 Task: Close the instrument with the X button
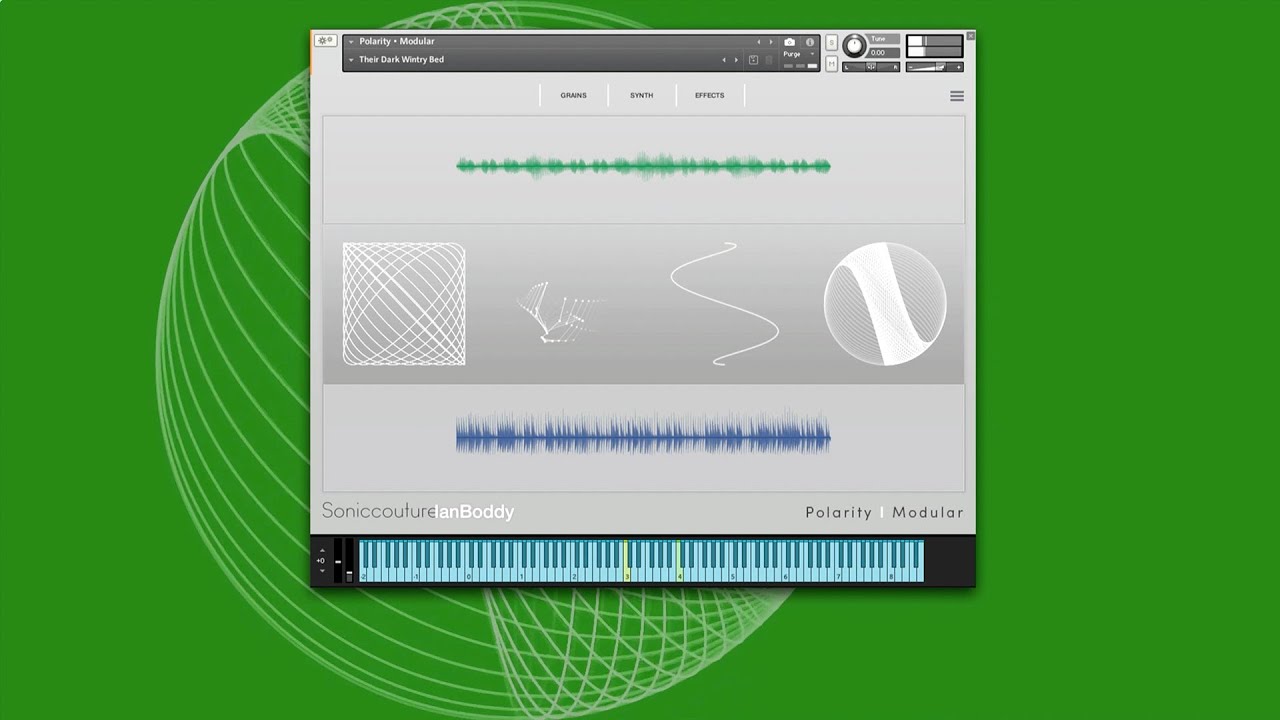tap(970, 36)
